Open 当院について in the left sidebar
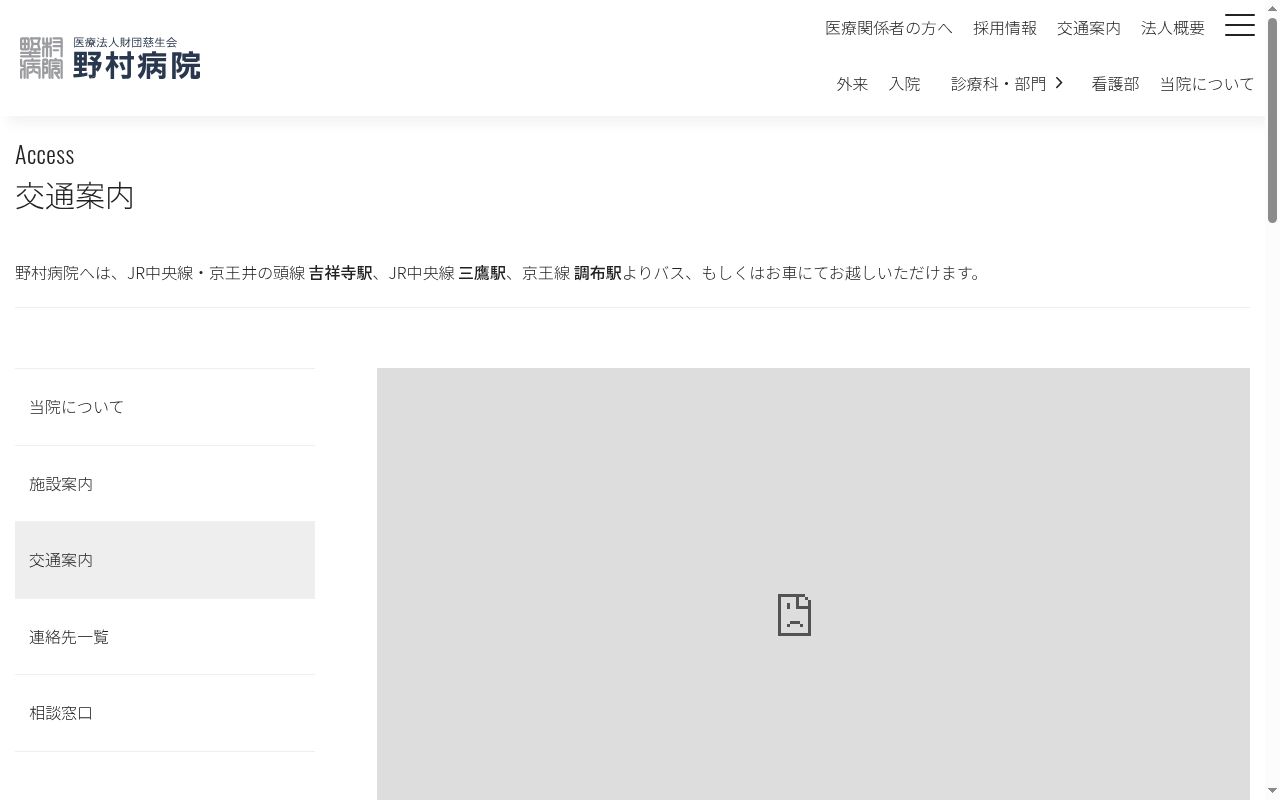Image resolution: width=1280 pixels, height=800 pixels. (x=165, y=407)
